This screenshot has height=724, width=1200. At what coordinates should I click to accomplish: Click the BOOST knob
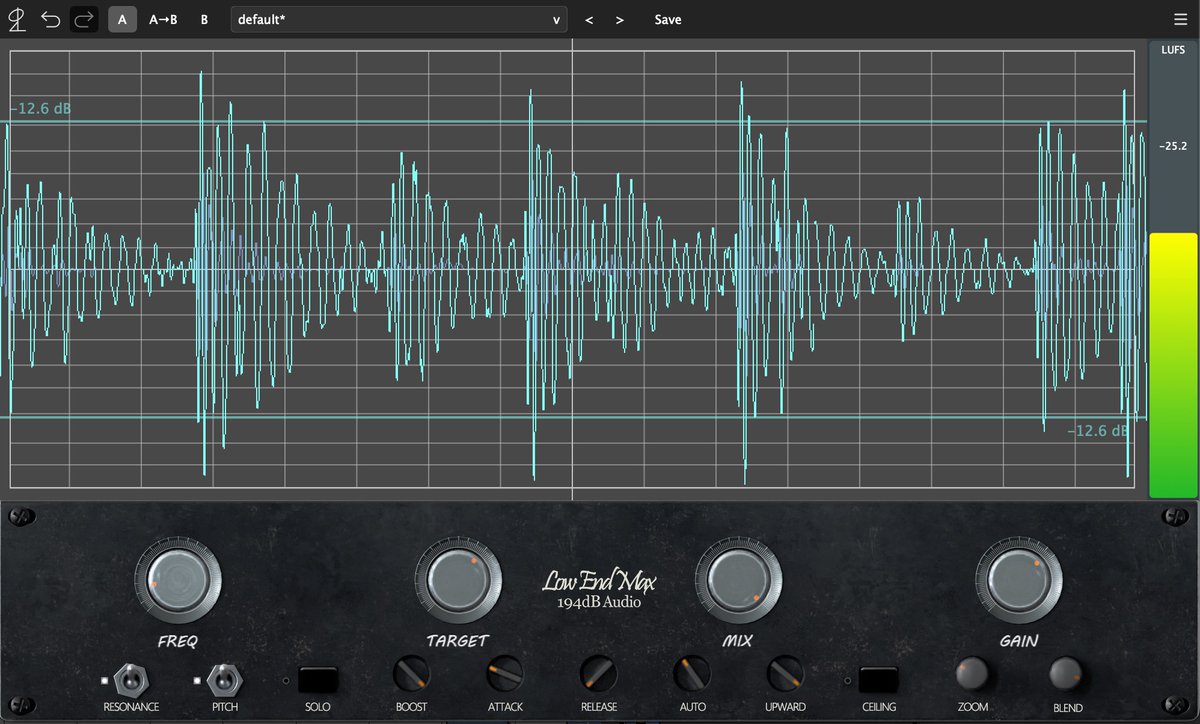[411, 675]
